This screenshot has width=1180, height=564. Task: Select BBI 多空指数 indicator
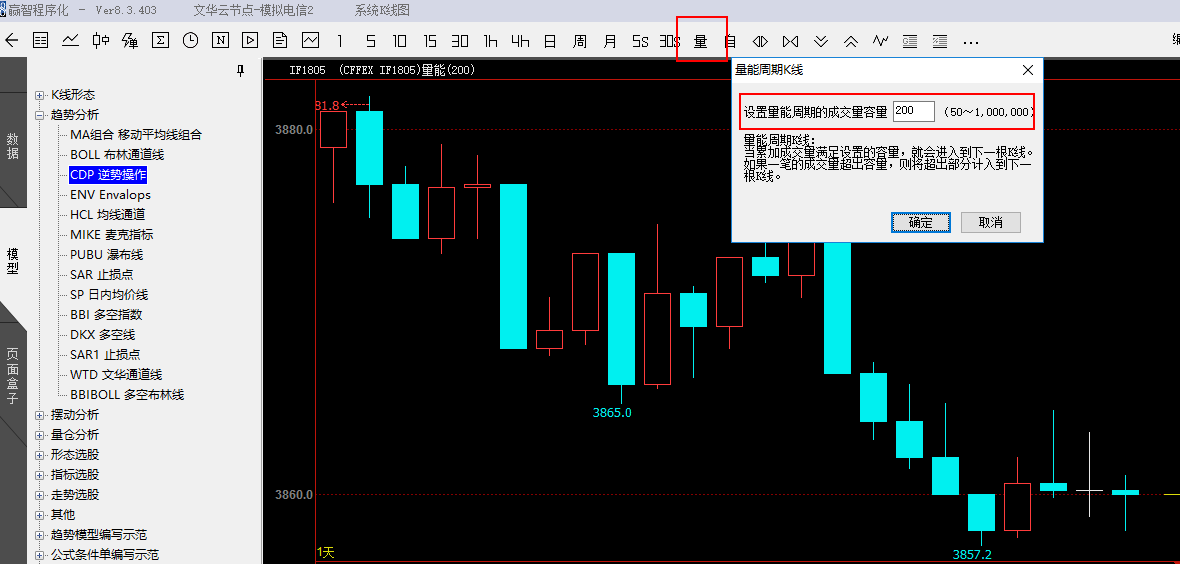(x=106, y=315)
